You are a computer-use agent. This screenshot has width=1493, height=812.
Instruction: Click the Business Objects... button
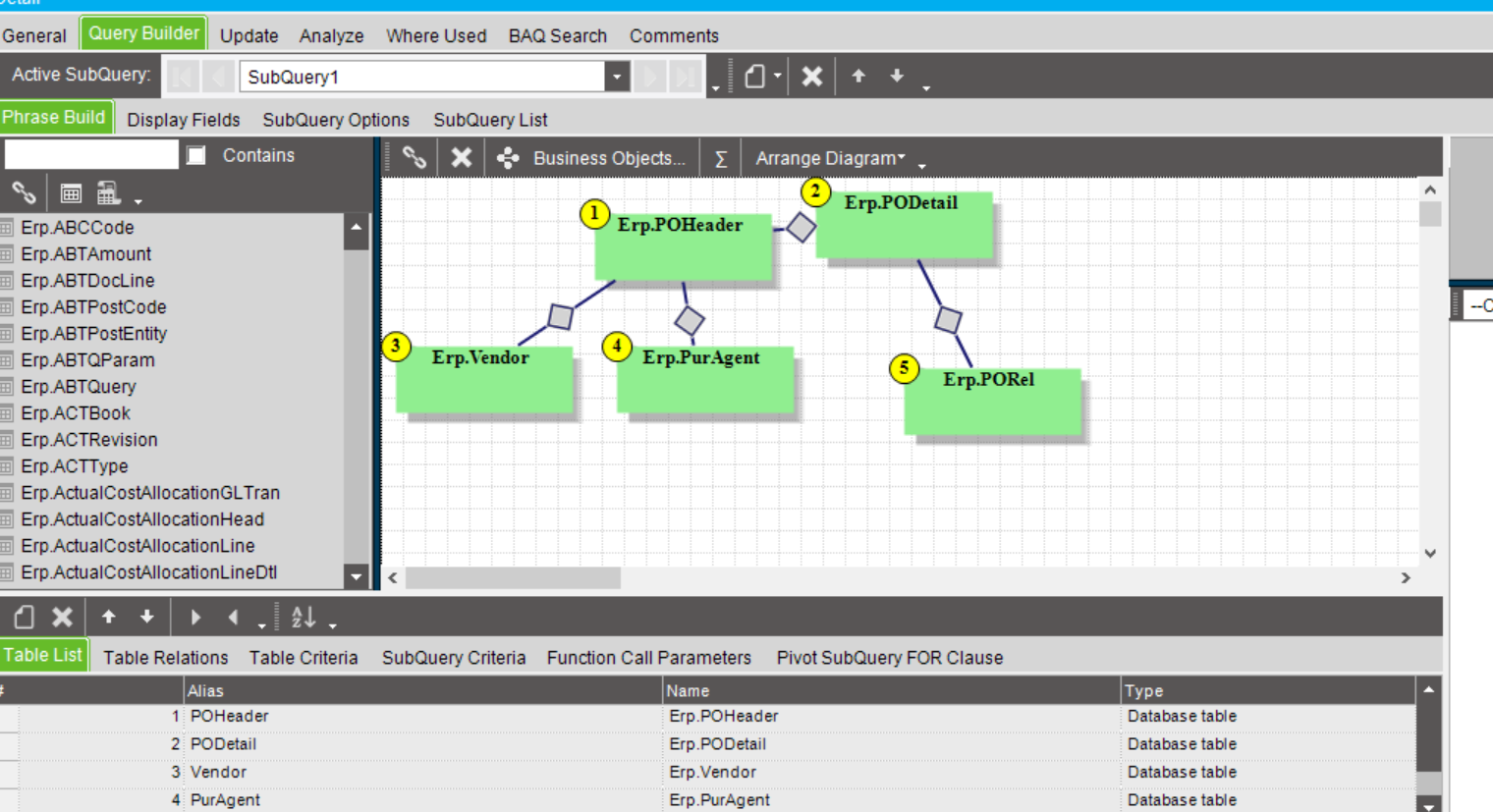[x=592, y=158]
